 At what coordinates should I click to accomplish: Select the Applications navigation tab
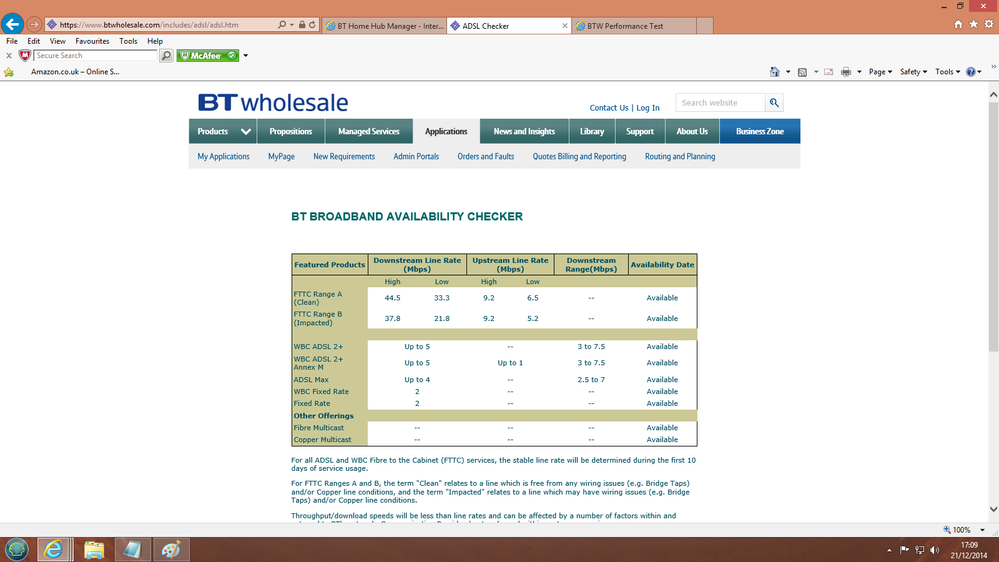click(x=446, y=131)
